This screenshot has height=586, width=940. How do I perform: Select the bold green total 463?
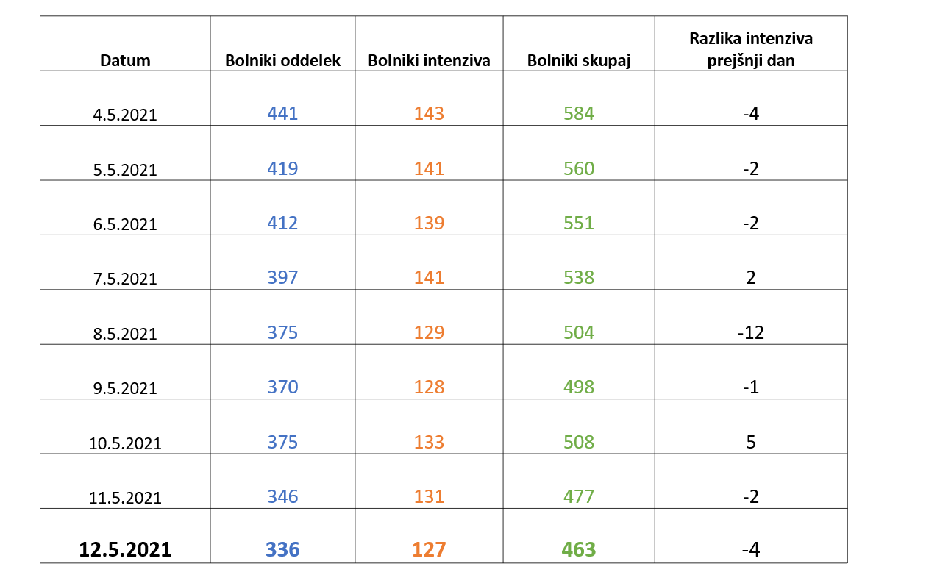pyautogui.click(x=579, y=549)
